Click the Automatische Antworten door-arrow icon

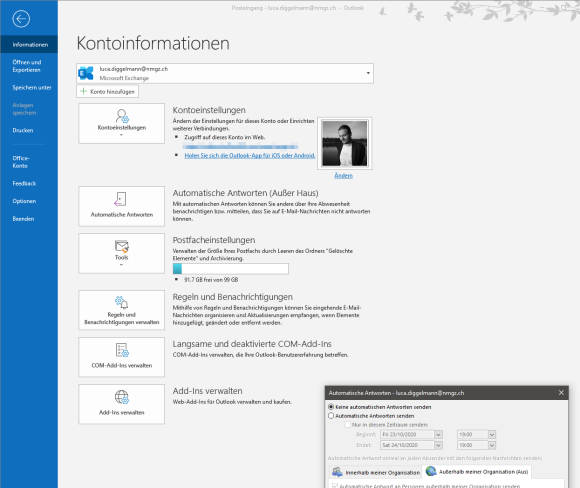(121, 199)
